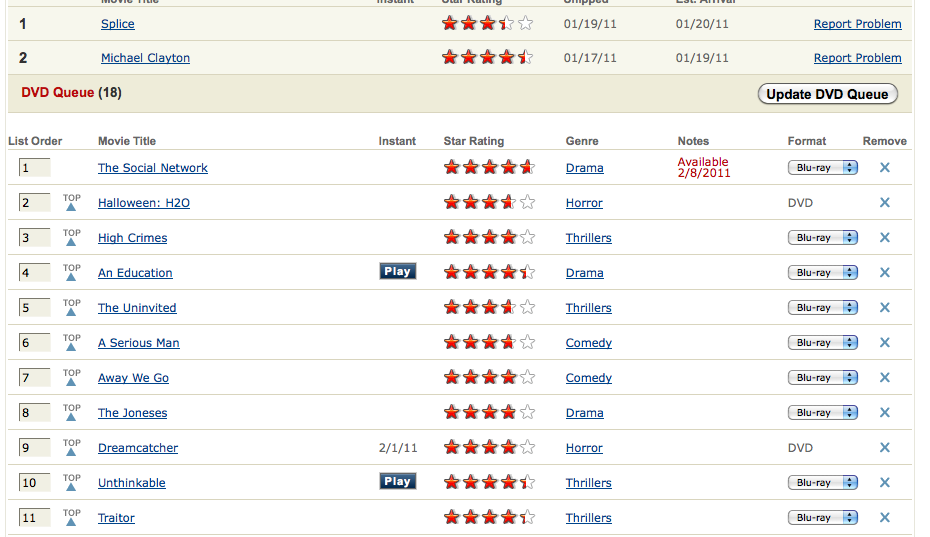Open the Dreamcatcher title link
Viewport: 930px width, 537px height.
138,448
